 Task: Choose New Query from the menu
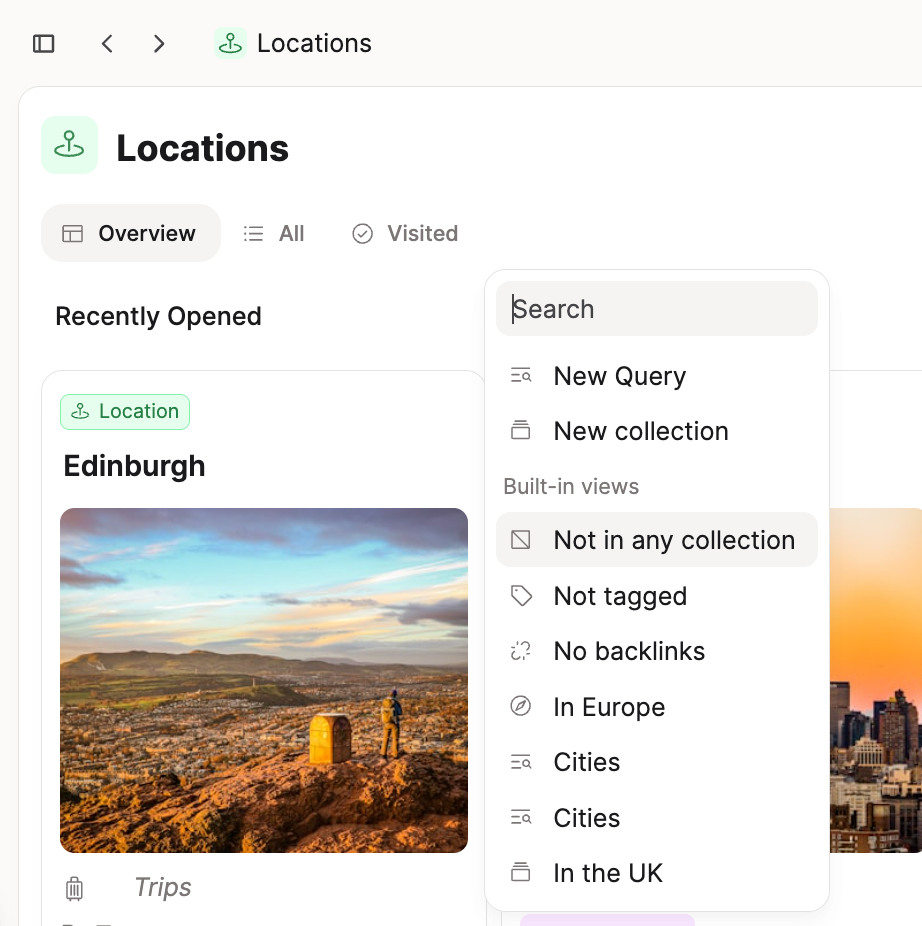click(657, 376)
